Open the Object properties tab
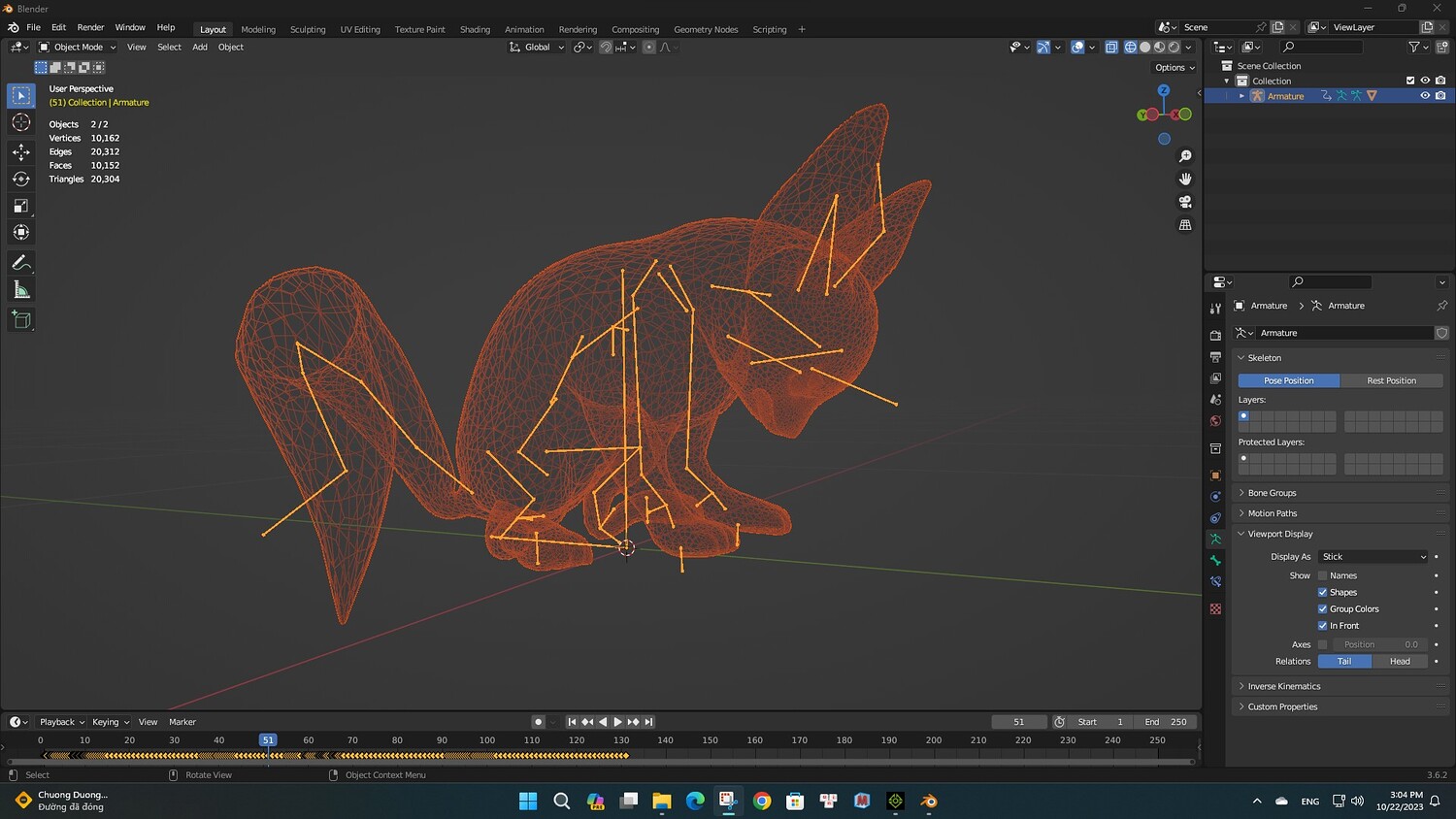1456x819 pixels. (1215, 475)
